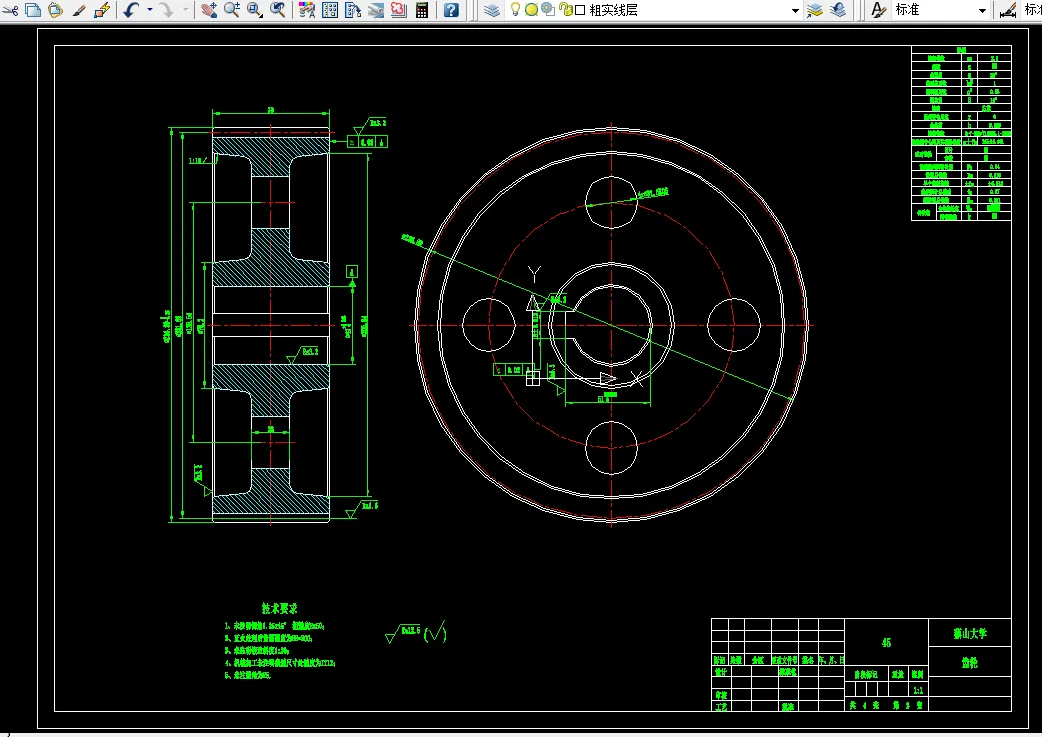Click the Paste from clipboard icon
The width and height of the screenshot is (1042, 737).
click(56, 10)
